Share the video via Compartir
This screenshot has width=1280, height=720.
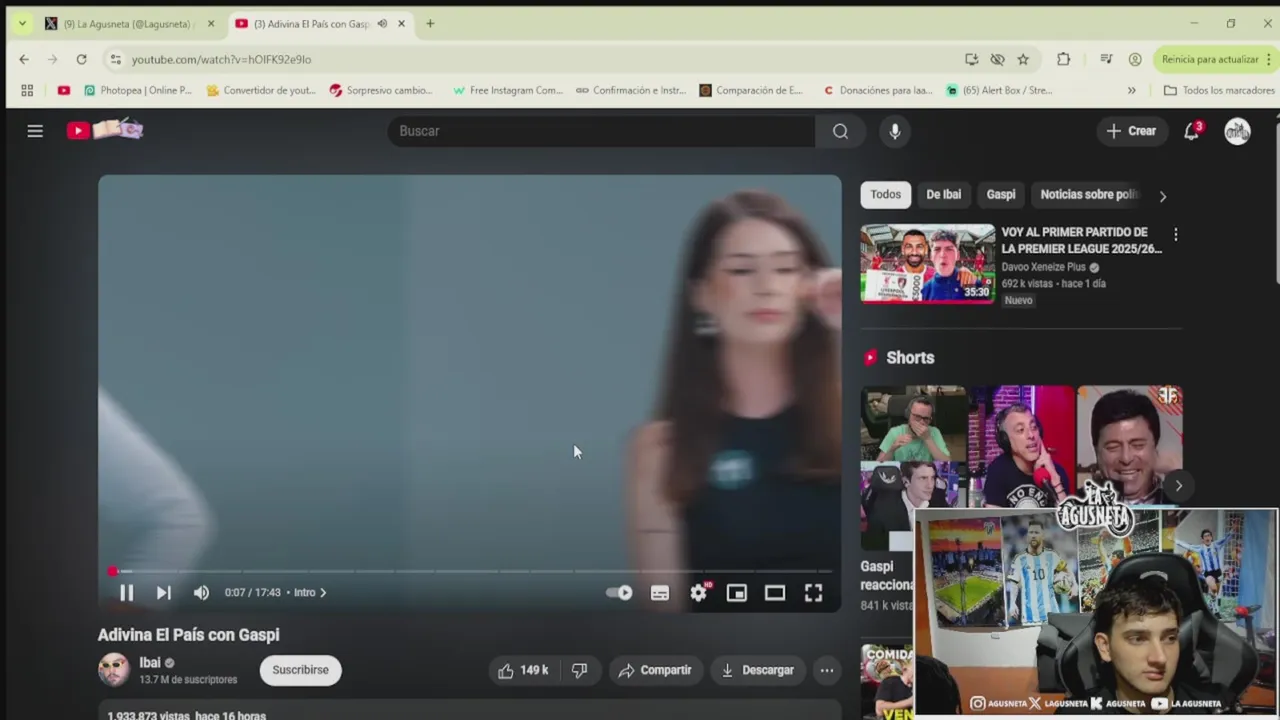tap(655, 670)
